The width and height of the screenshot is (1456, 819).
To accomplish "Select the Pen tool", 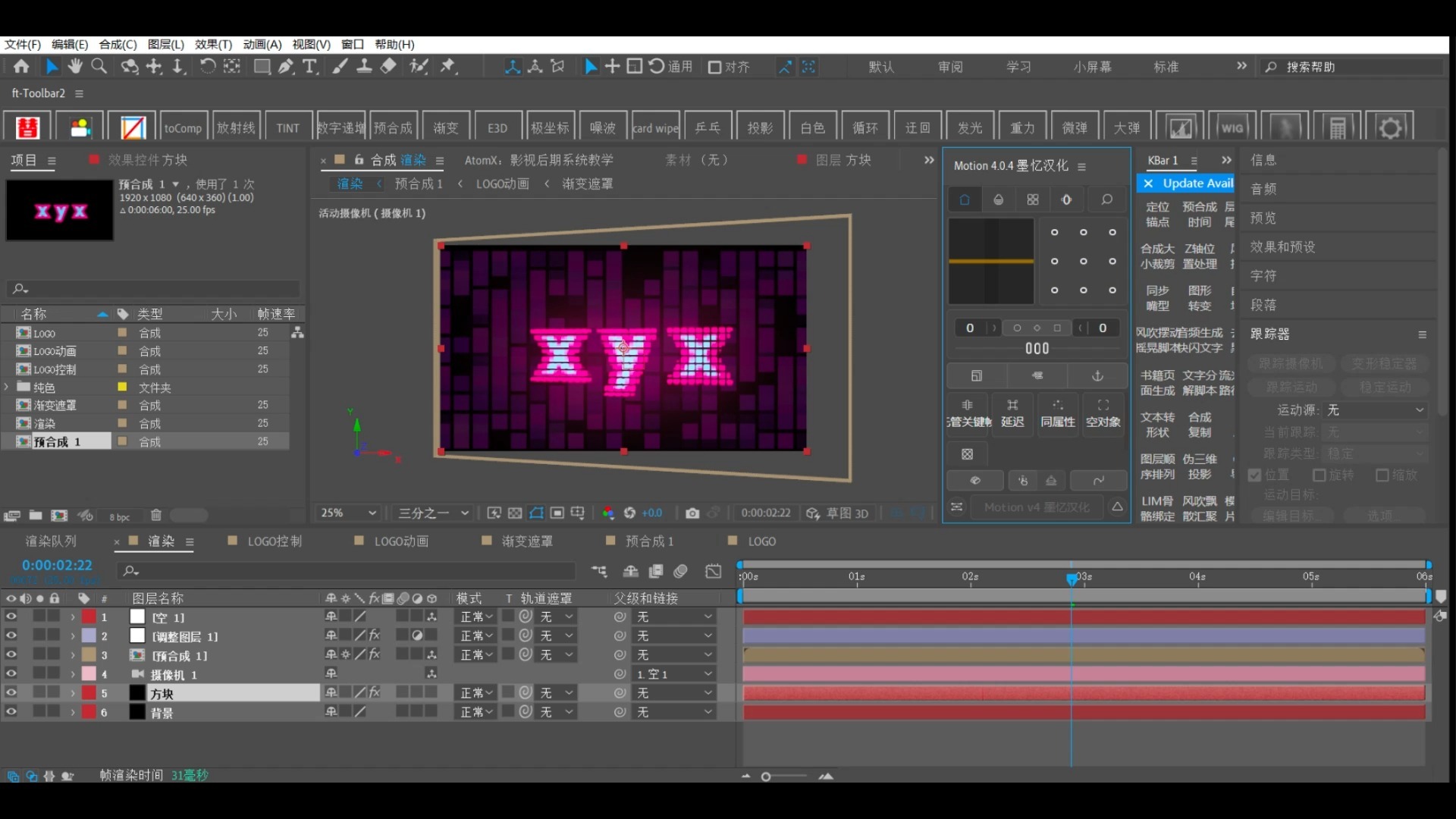I will (x=286, y=67).
